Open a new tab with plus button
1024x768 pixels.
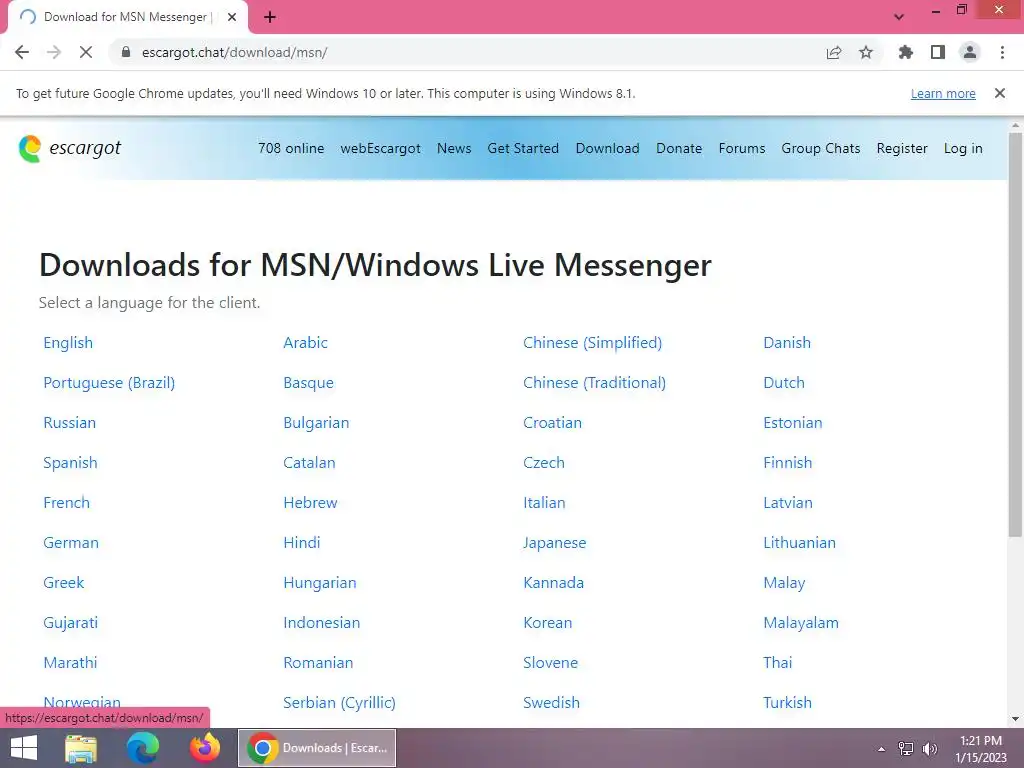(x=270, y=17)
